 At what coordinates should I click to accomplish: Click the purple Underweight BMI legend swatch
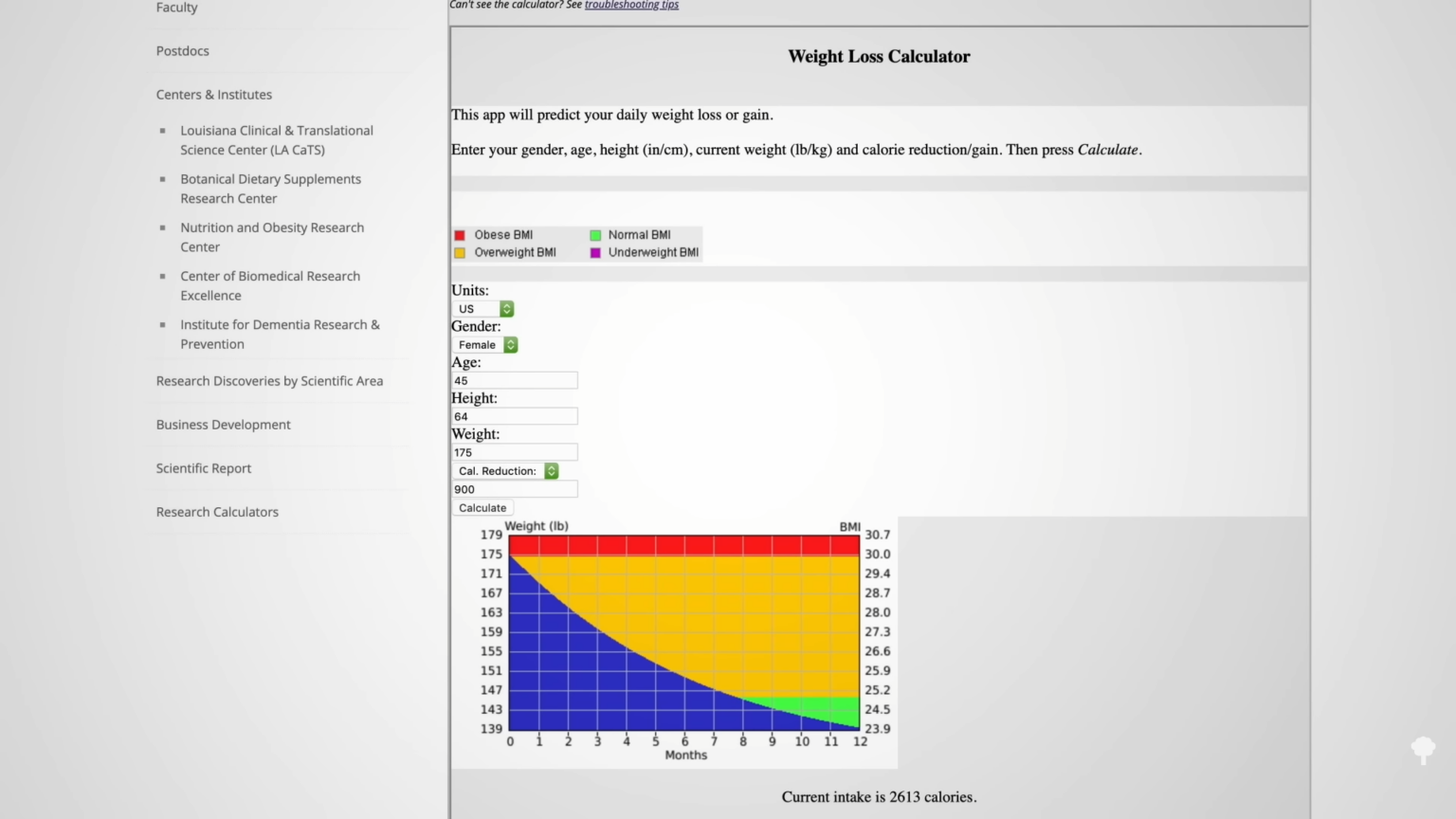[x=595, y=253]
